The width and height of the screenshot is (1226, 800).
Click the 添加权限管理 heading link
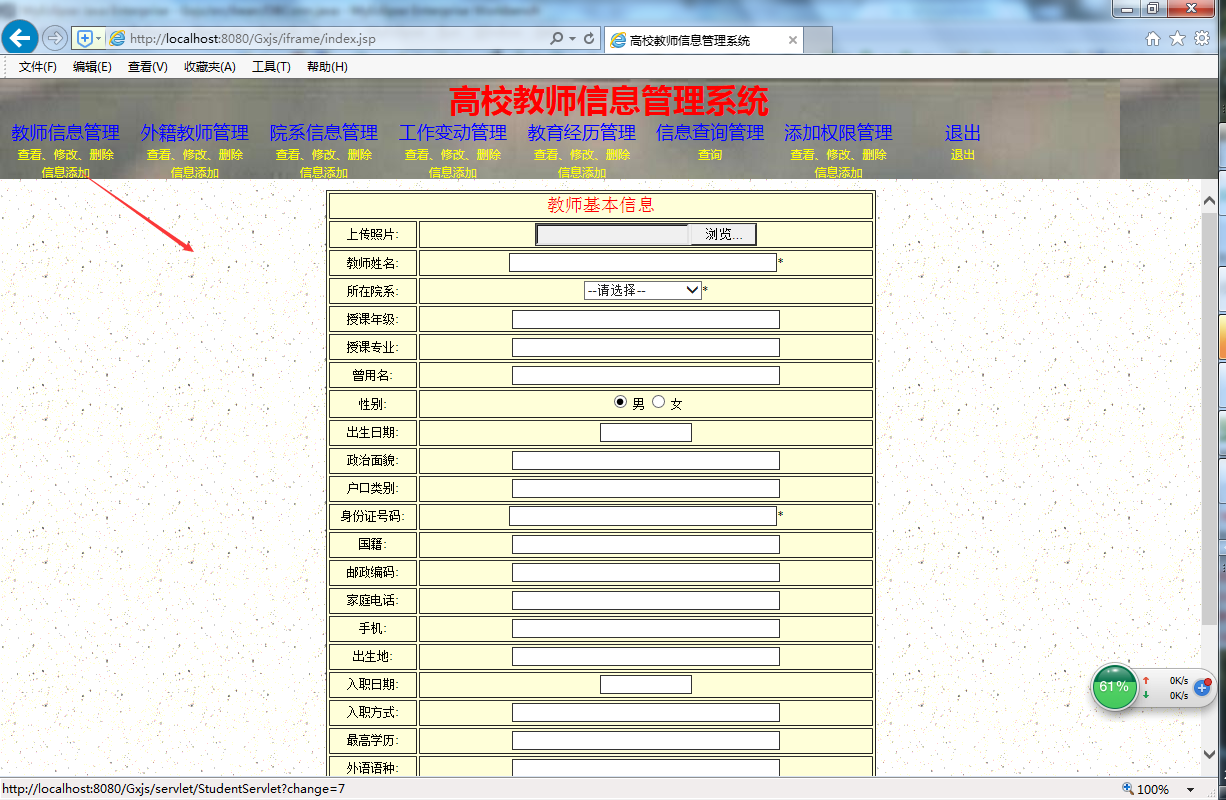pyautogui.click(x=838, y=132)
